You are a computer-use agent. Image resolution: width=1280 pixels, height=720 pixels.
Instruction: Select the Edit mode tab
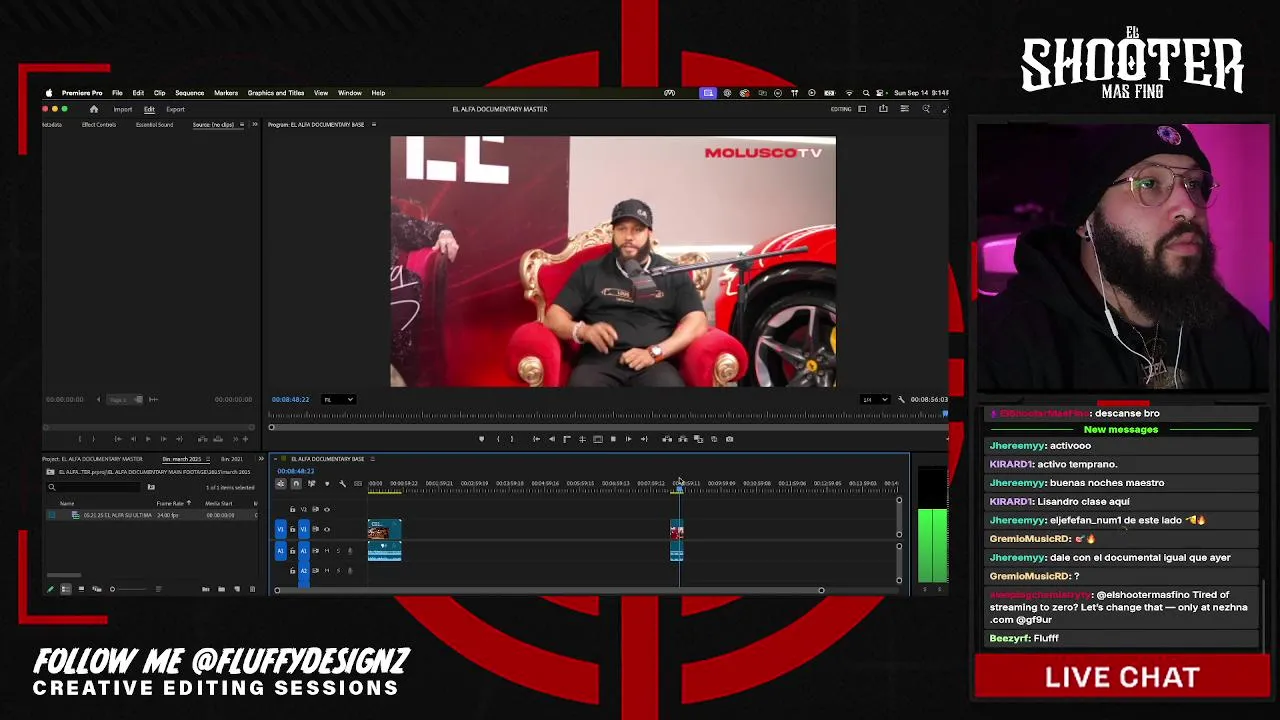[x=149, y=109]
